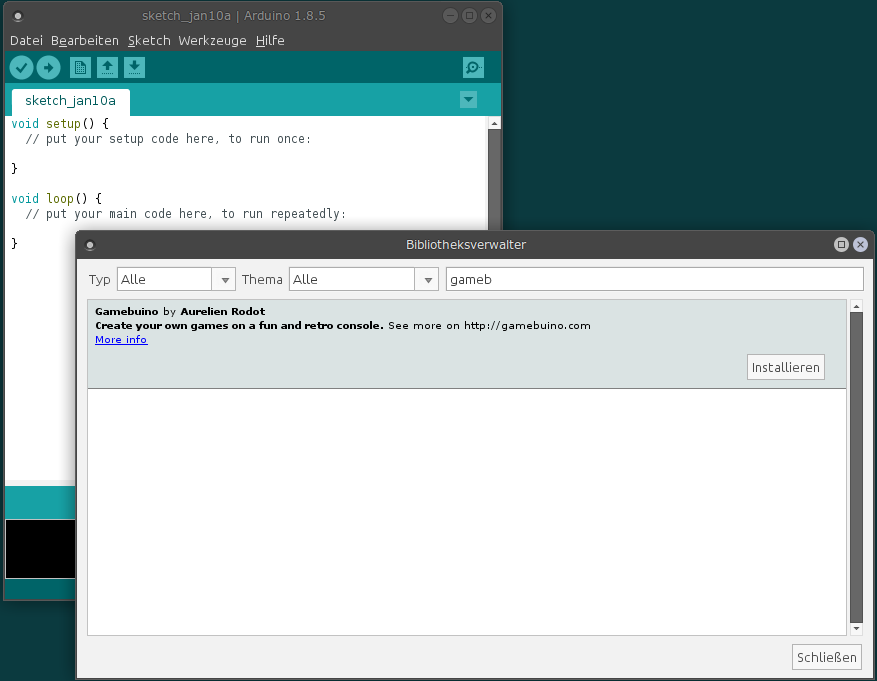
Task: Click the Upload arrow icon
Action: point(49,67)
